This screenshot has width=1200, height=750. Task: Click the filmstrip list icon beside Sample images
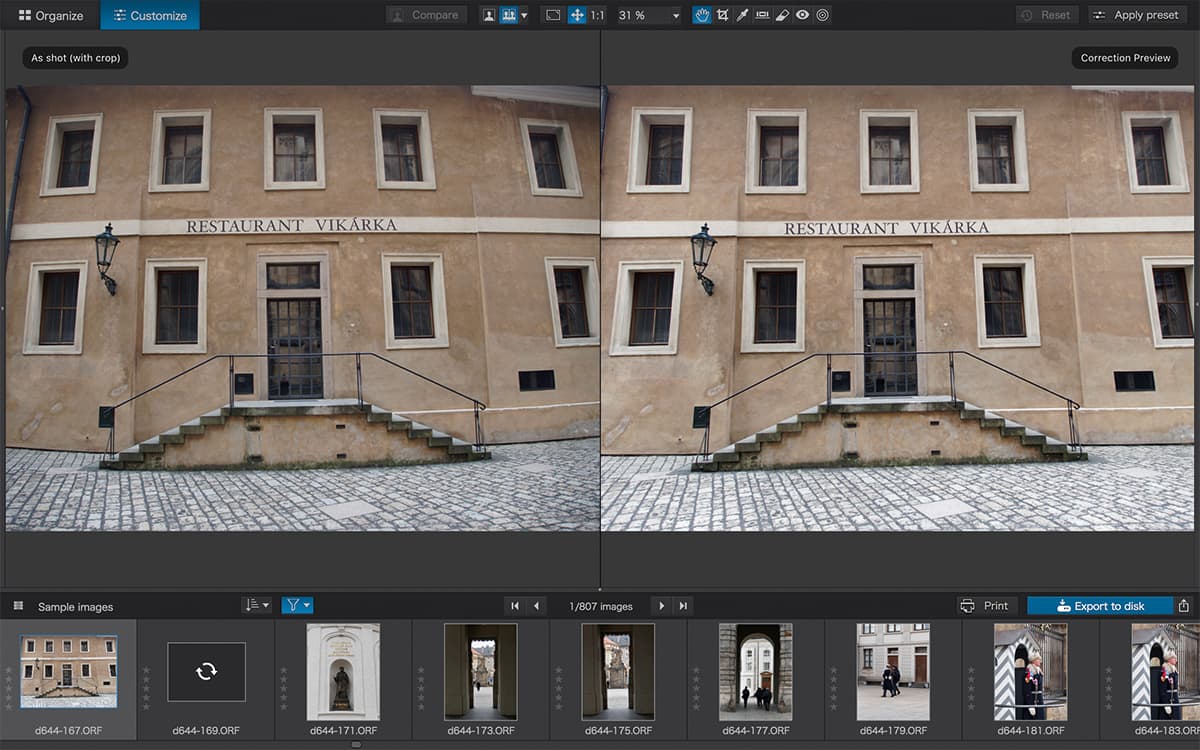(x=18, y=606)
